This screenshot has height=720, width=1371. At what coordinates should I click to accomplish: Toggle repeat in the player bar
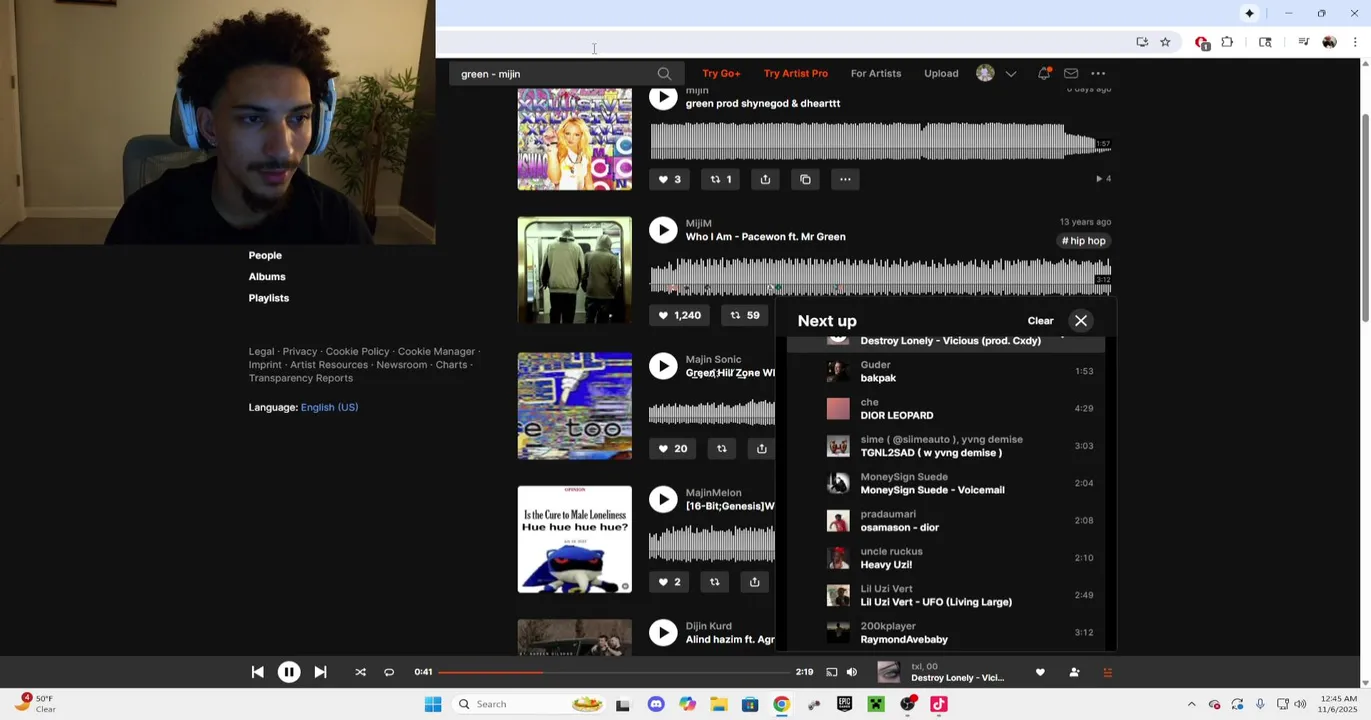click(x=389, y=672)
